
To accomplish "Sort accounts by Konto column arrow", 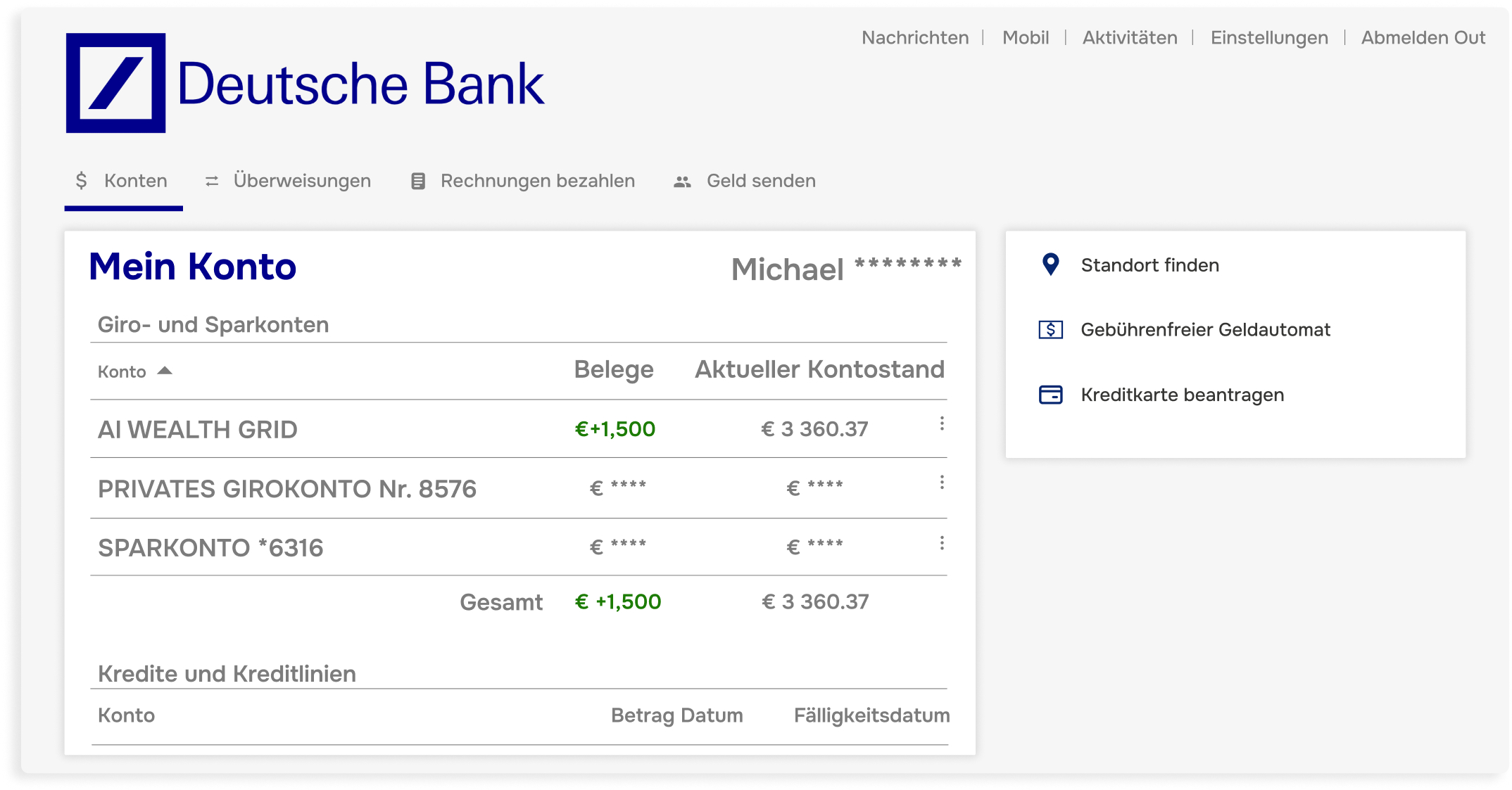I will 165,371.
